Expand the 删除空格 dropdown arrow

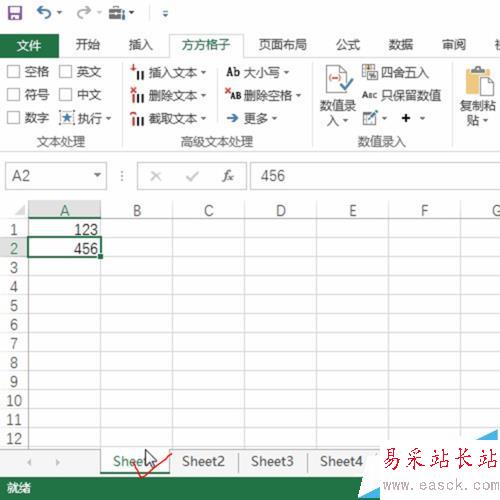coord(299,96)
